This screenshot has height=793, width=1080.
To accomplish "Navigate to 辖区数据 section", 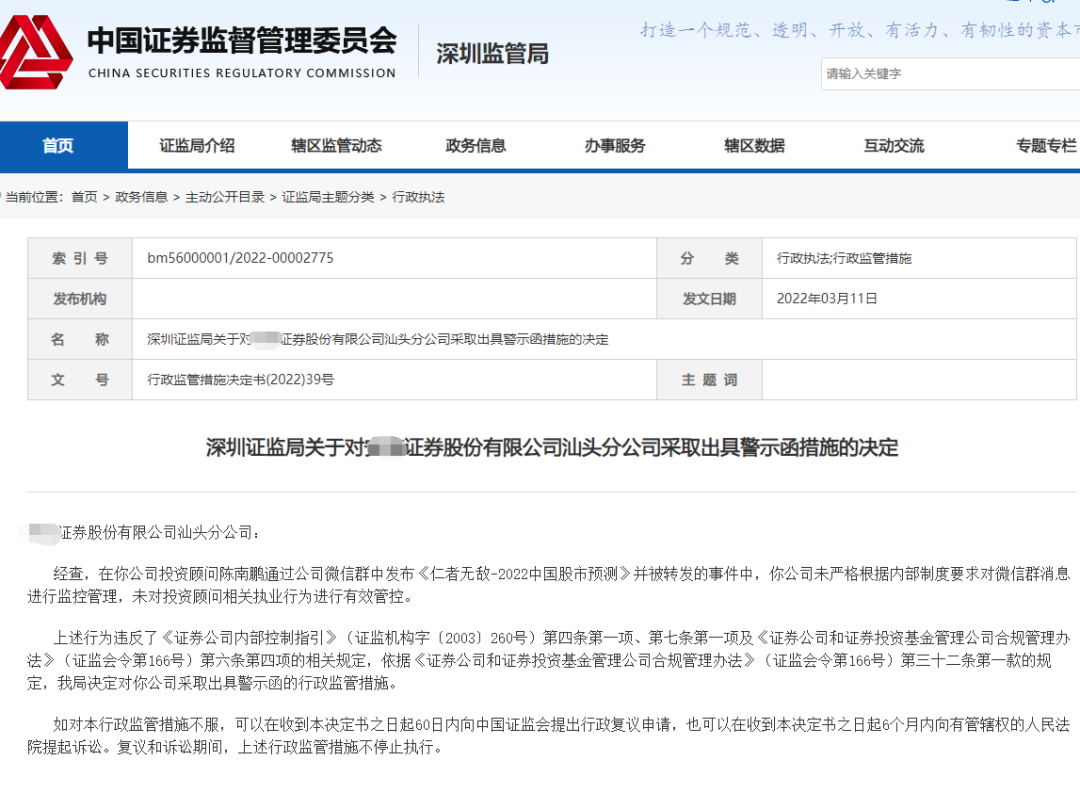I will pyautogui.click(x=754, y=146).
